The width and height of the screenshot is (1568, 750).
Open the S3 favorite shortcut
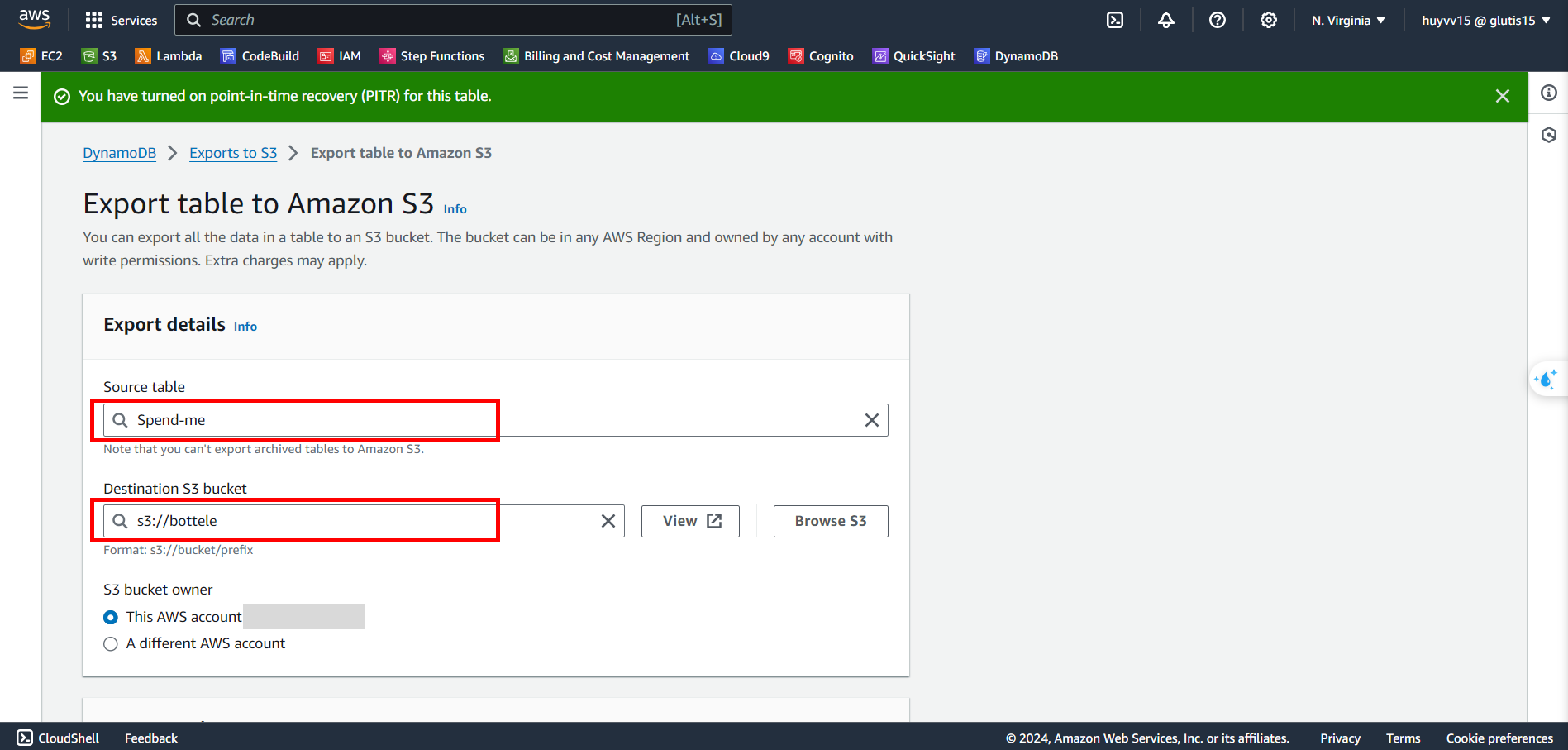[x=99, y=56]
